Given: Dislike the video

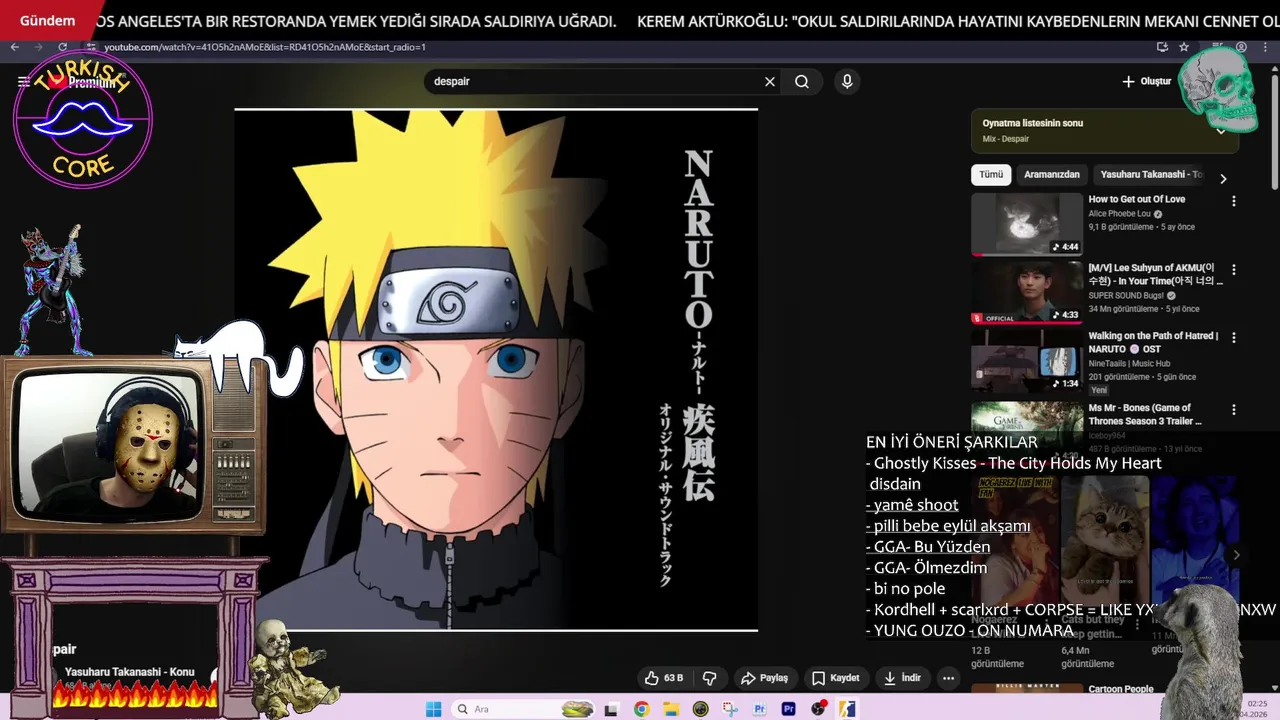Looking at the screenshot, I should click(710, 678).
